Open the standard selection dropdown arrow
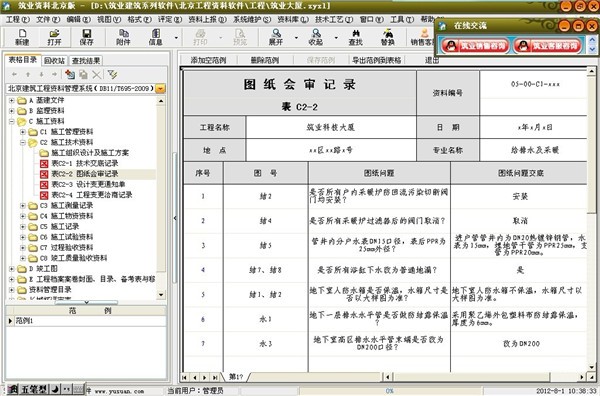600x396 pixels. coord(161,89)
